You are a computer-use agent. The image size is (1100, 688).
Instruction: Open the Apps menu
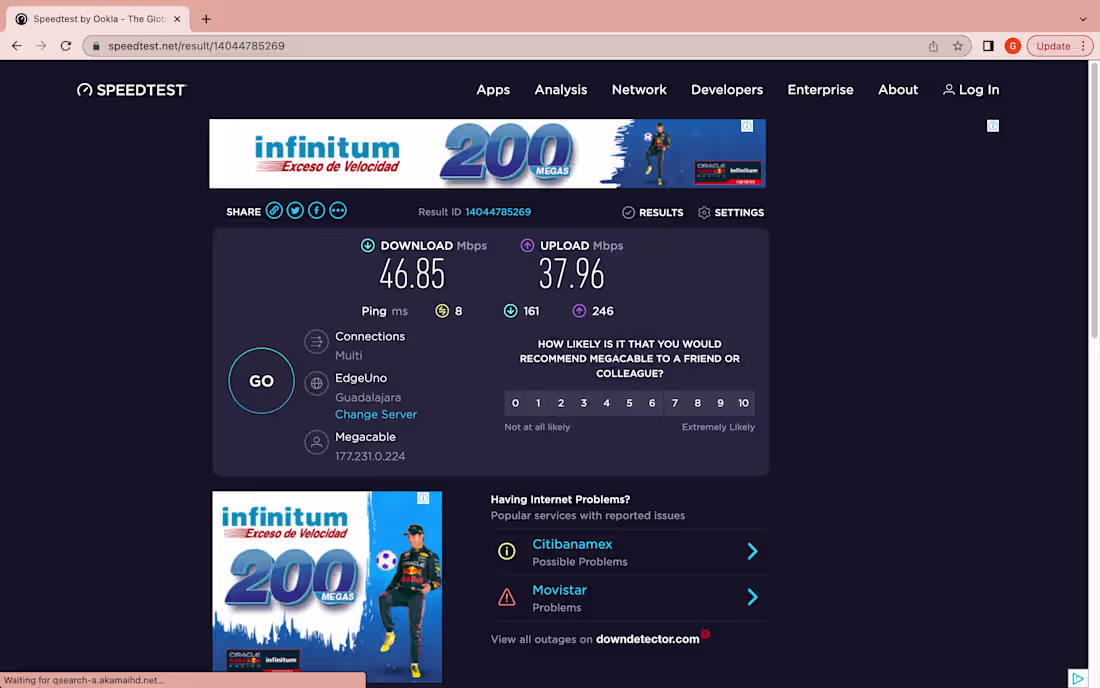(x=493, y=90)
